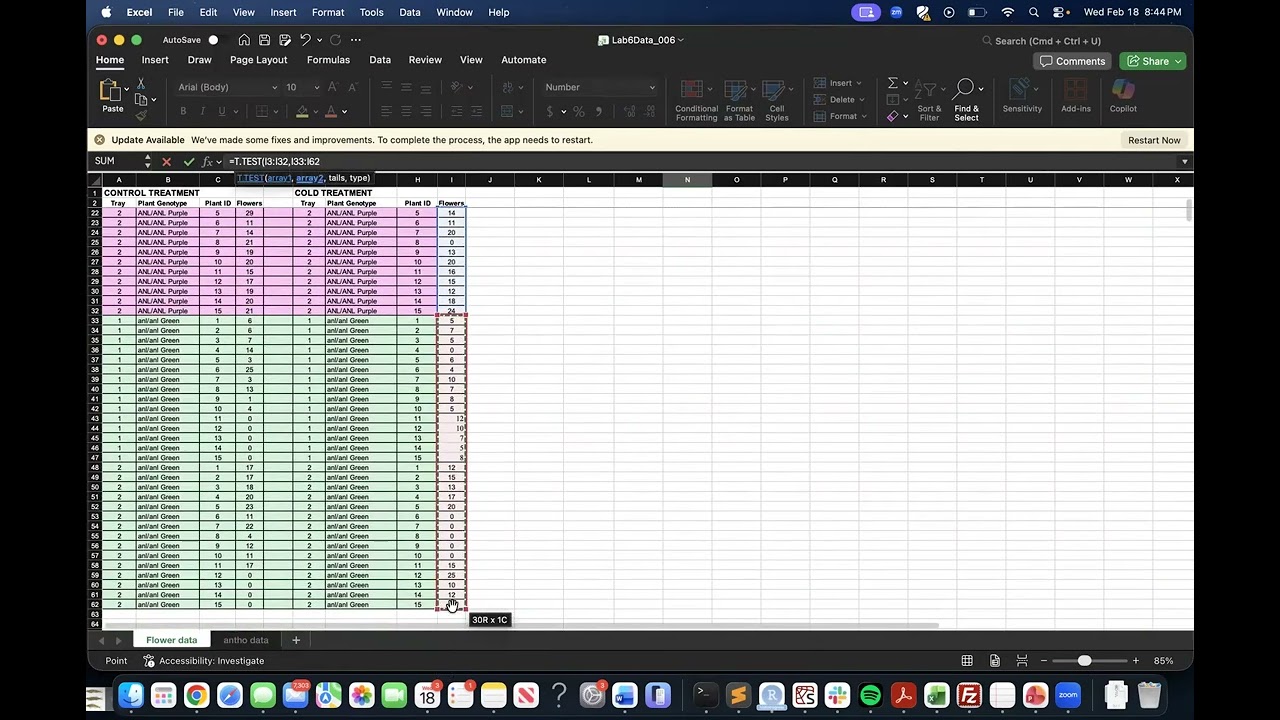Viewport: 1280px width, 720px height.
Task: Click the Format Painter brush icon
Action: coord(141,115)
